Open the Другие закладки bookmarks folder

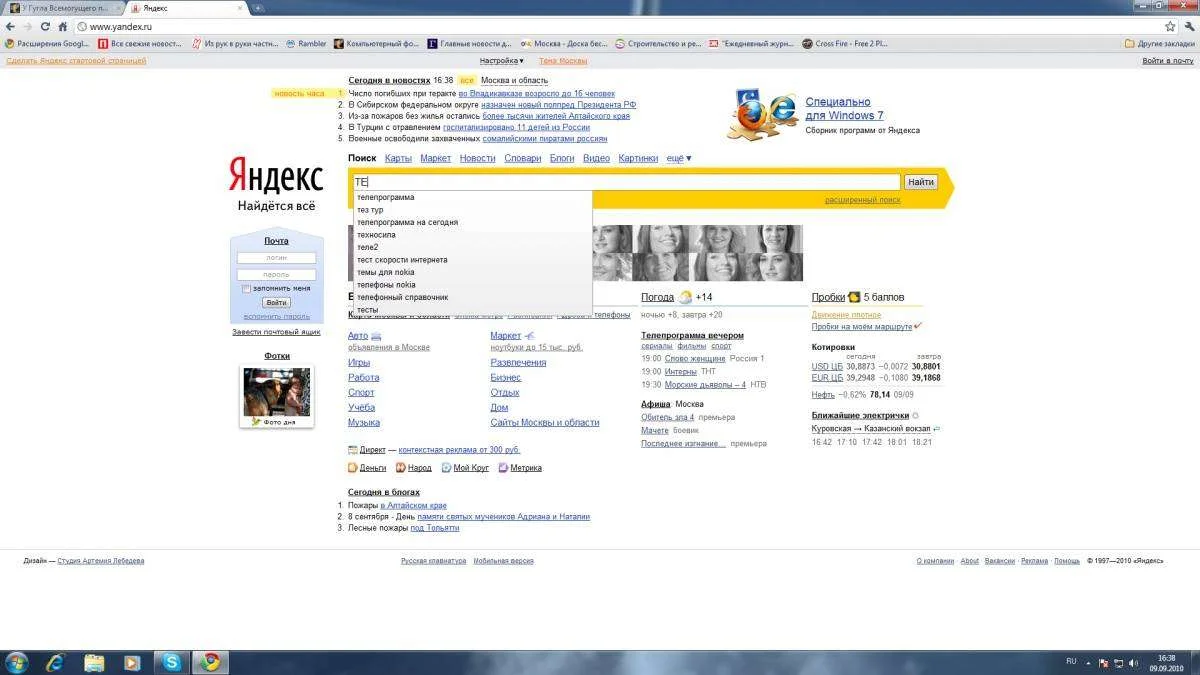tap(1160, 44)
